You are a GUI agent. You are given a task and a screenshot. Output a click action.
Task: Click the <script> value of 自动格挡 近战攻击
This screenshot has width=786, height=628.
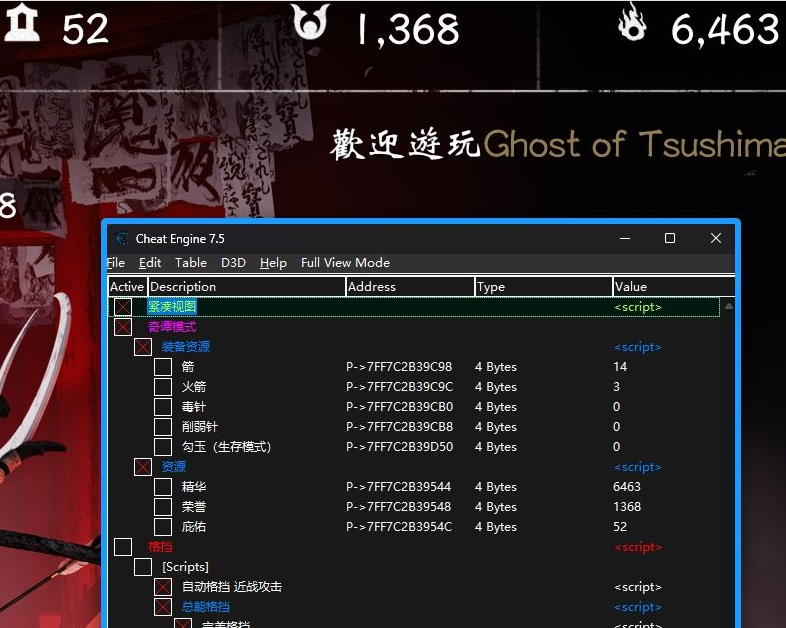pyautogui.click(x=638, y=587)
